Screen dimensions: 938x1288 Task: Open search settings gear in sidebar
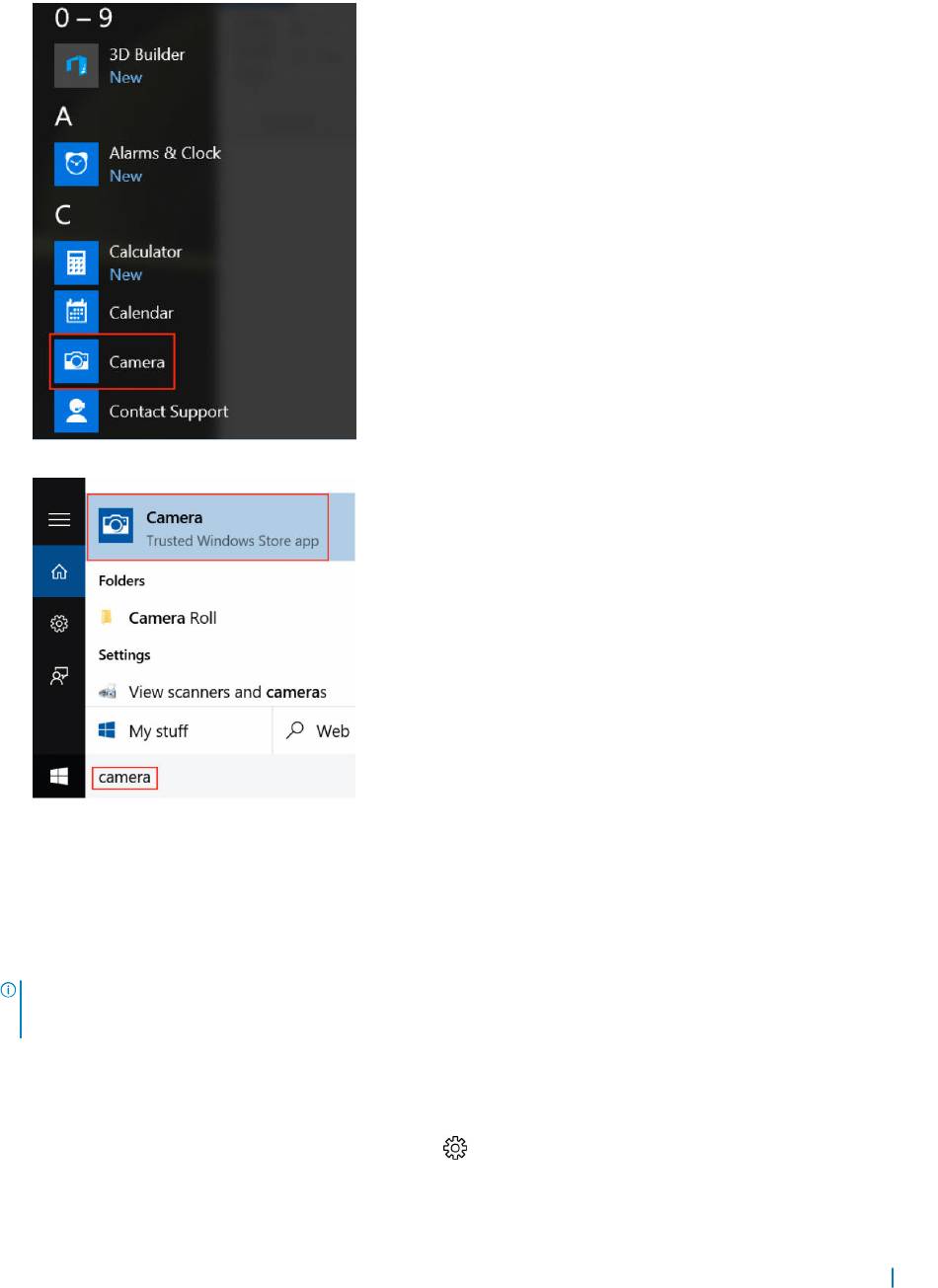tap(59, 624)
